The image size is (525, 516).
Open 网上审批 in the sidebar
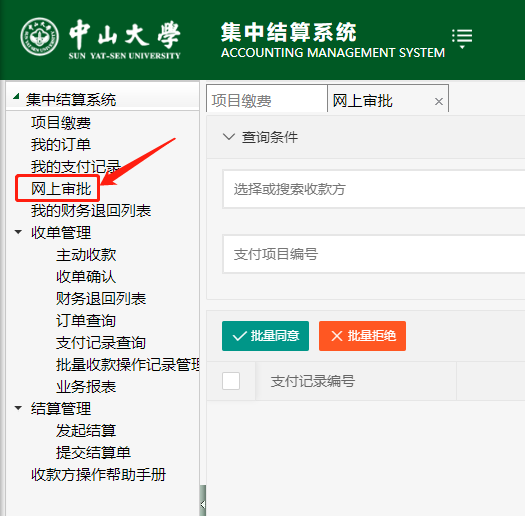coord(61,189)
